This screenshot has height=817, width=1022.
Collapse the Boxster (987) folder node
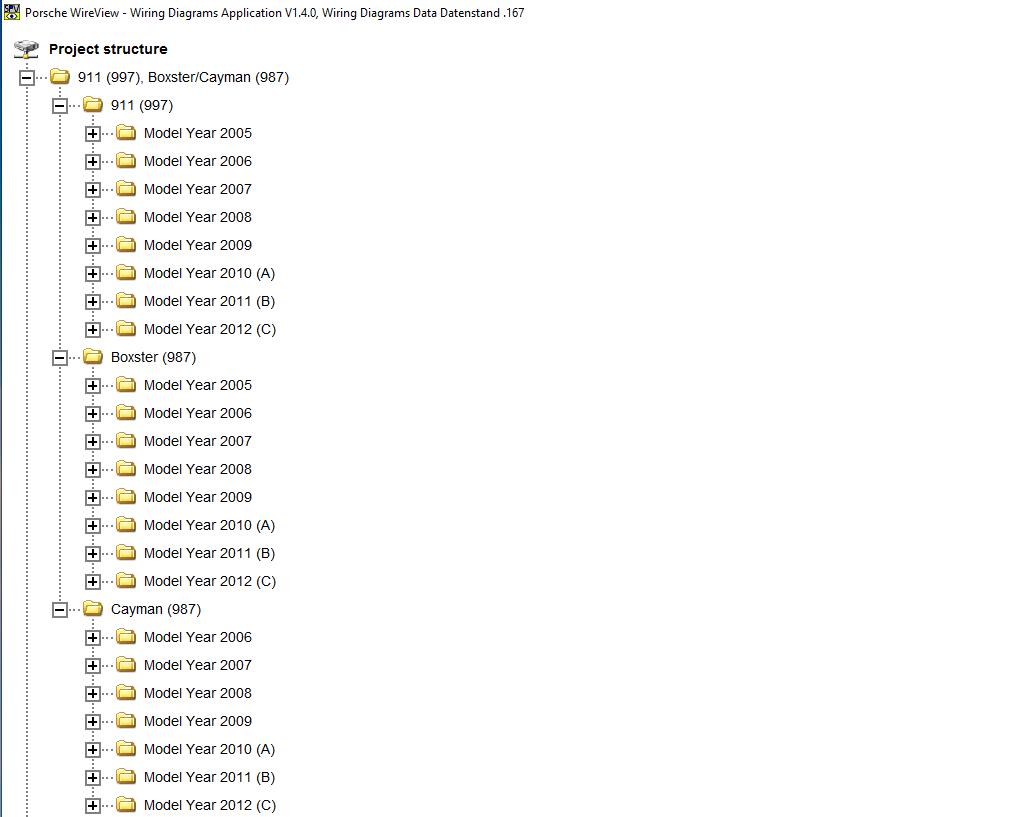[x=59, y=357]
